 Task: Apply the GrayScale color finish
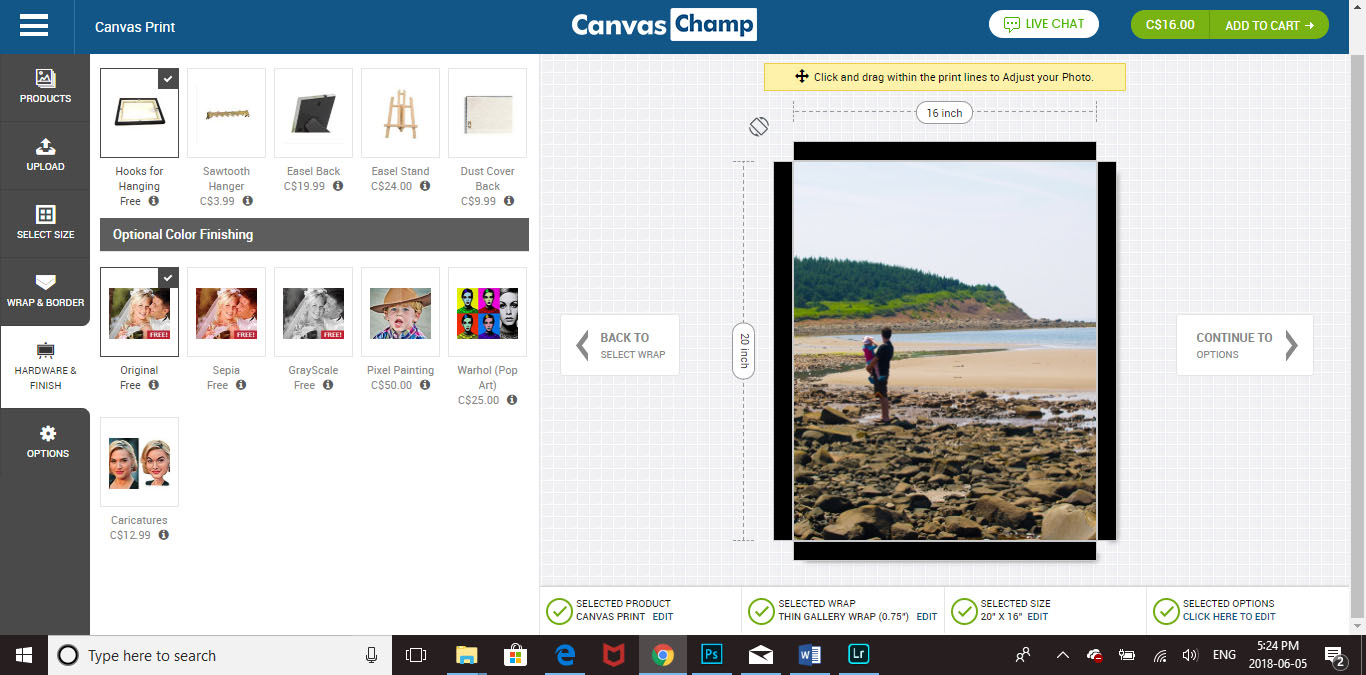click(x=313, y=312)
